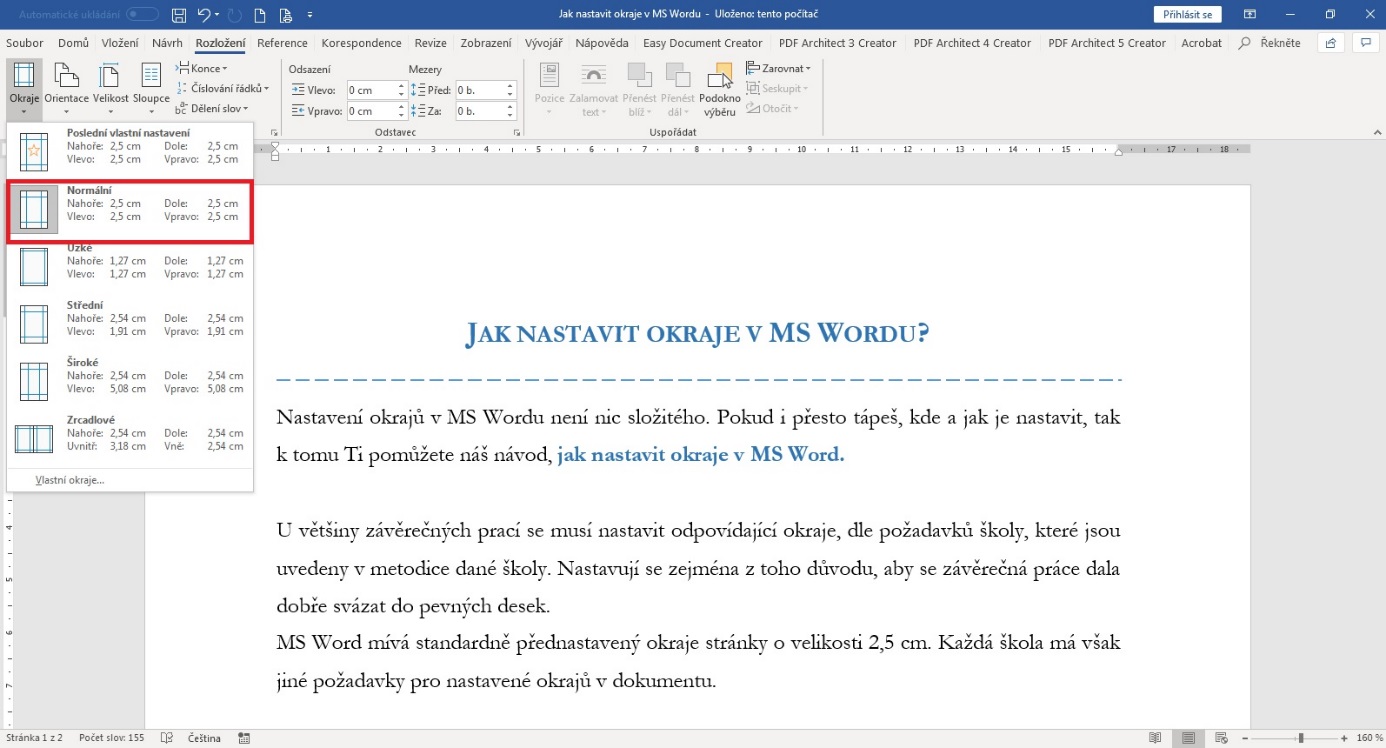The width and height of the screenshot is (1386, 748).
Task: Select the Zrcadlové mirrored margins preset
Action: click(130, 438)
